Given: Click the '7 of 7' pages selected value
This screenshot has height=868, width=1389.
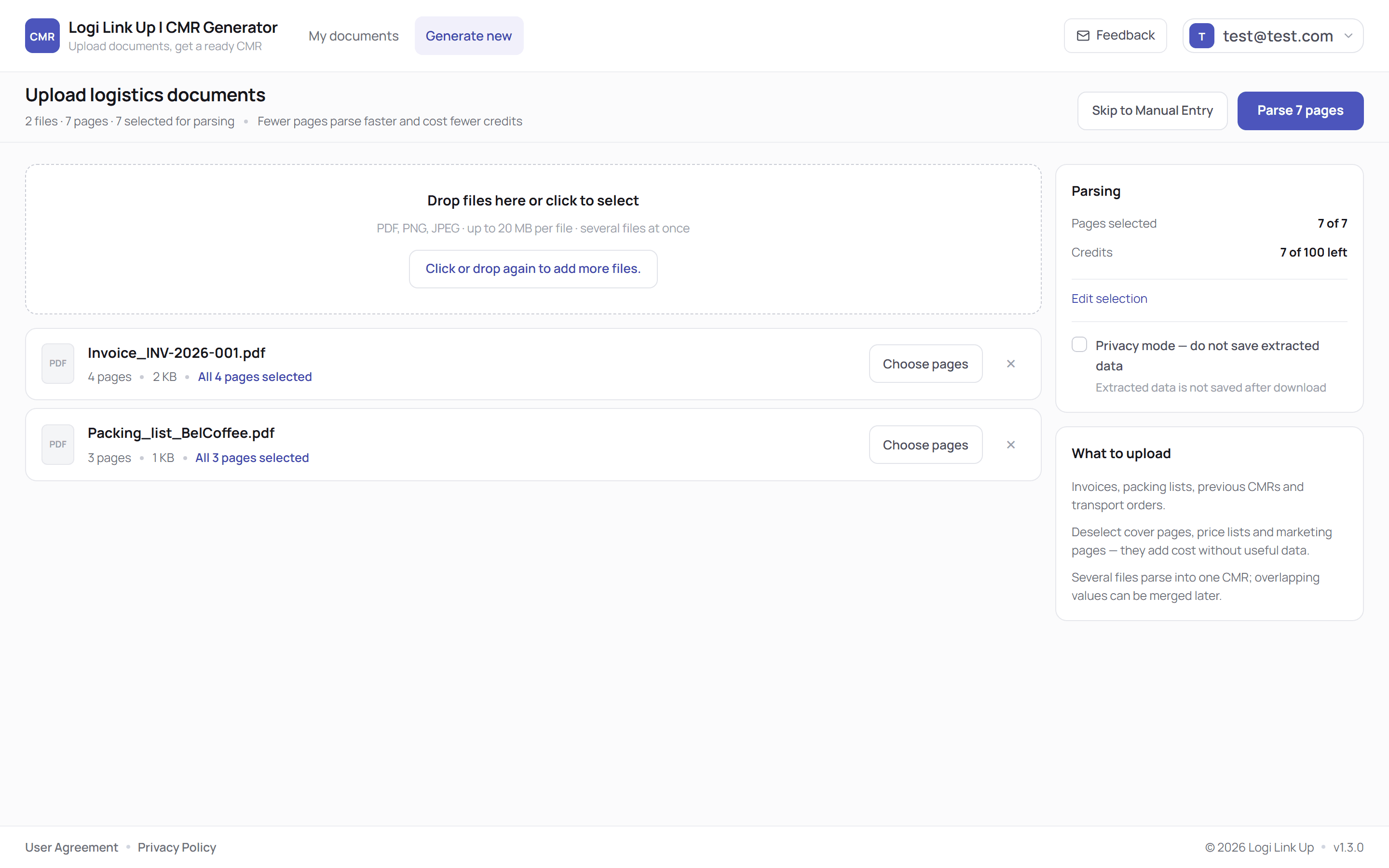Looking at the screenshot, I should (x=1332, y=223).
